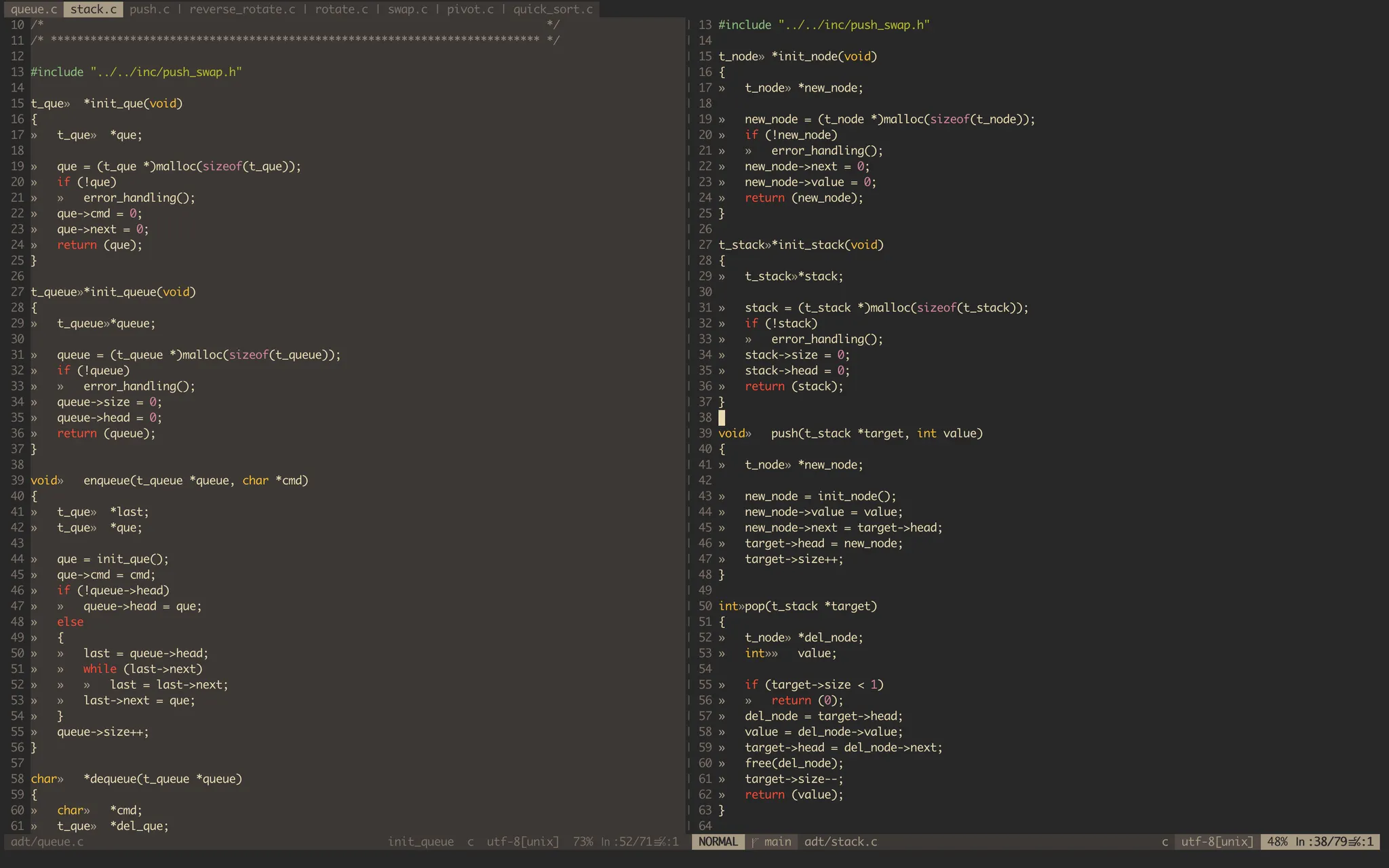Open the swap.c buffer tab
Viewport: 1389px width, 868px height.
click(408, 9)
